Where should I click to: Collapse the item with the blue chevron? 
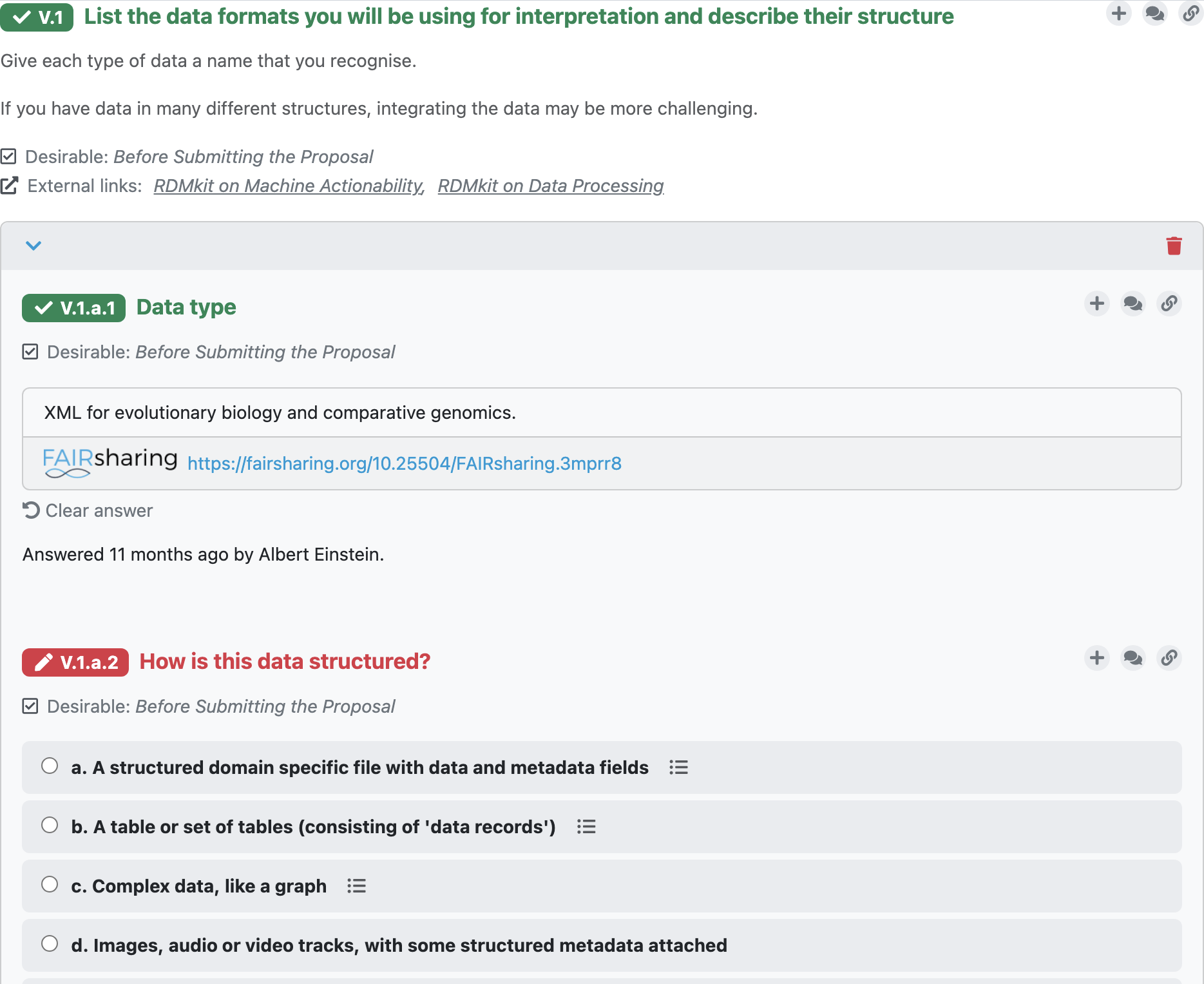[x=33, y=246]
